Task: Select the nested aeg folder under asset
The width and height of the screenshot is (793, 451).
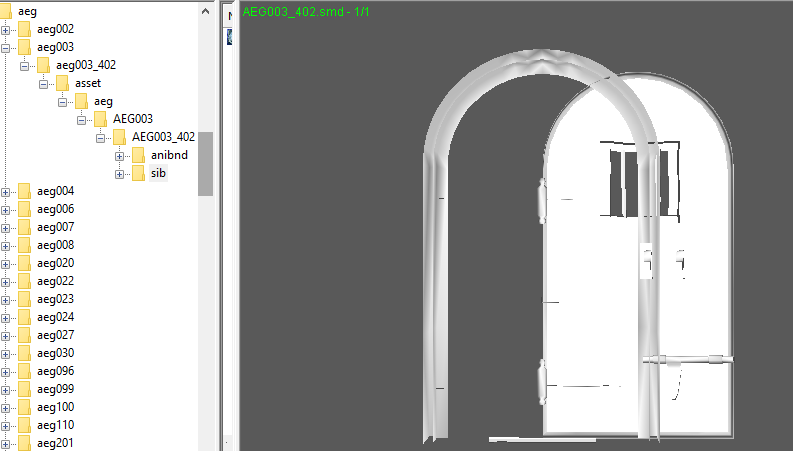Action: pos(103,101)
